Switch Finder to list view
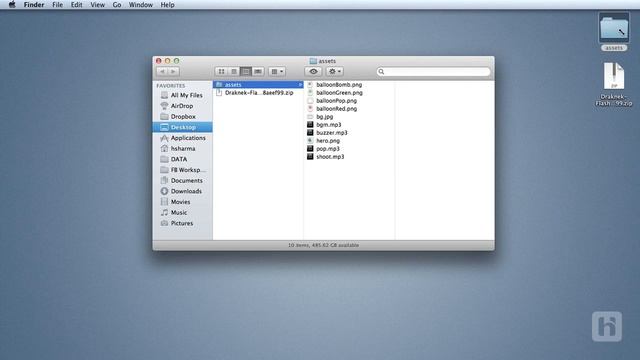The image size is (640, 360). pyautogui.click(x=233, y=71)
